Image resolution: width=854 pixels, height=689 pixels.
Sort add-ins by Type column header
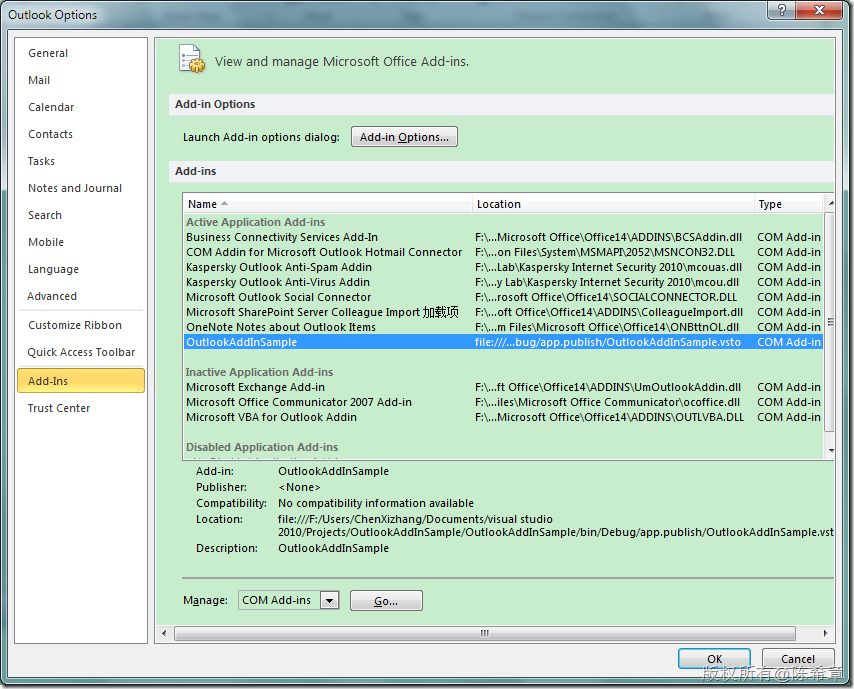[x=788, y=204]
